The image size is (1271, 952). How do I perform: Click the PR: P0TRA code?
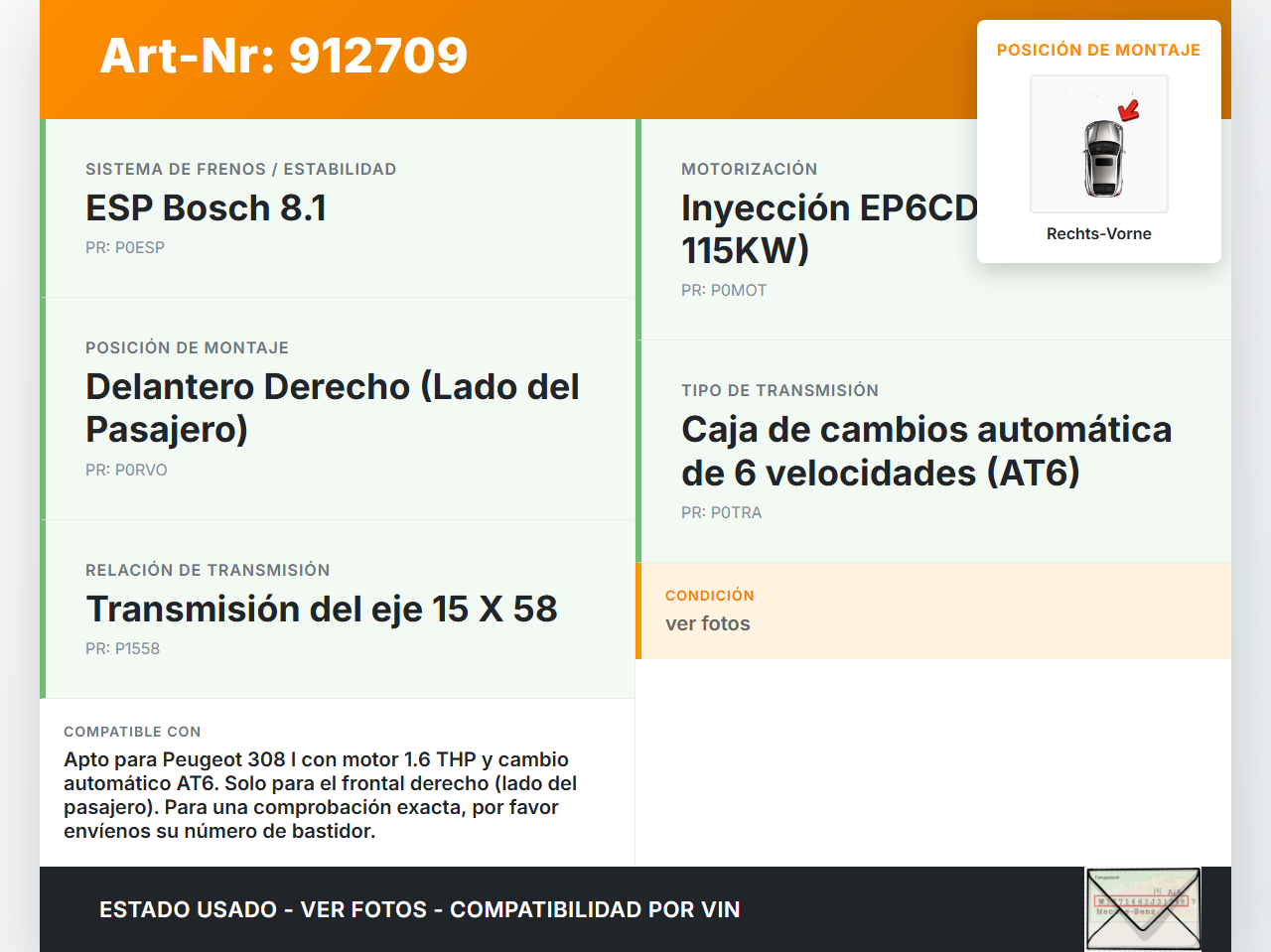[721, 512]
